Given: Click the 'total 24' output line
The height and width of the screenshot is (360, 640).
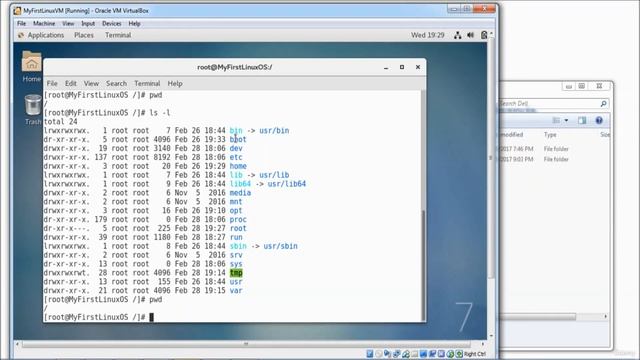Looking at the screenshot, I should coord(60,122).
